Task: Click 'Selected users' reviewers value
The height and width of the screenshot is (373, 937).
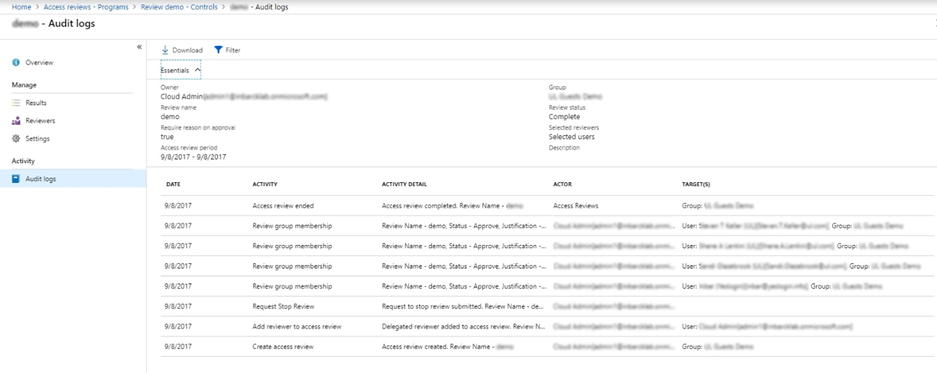Action: click(x=571, y=137)
